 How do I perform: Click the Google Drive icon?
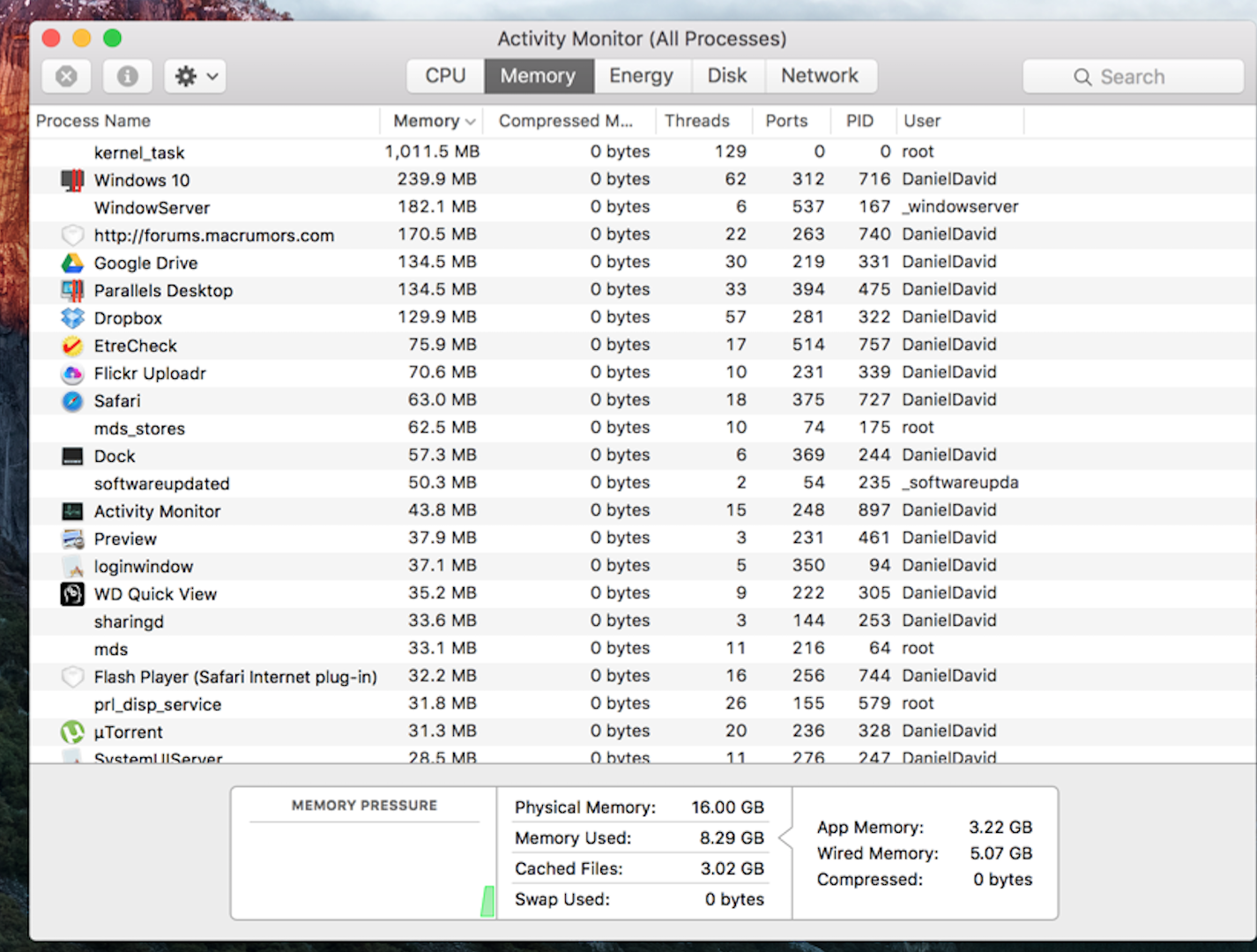pos(72,263)
